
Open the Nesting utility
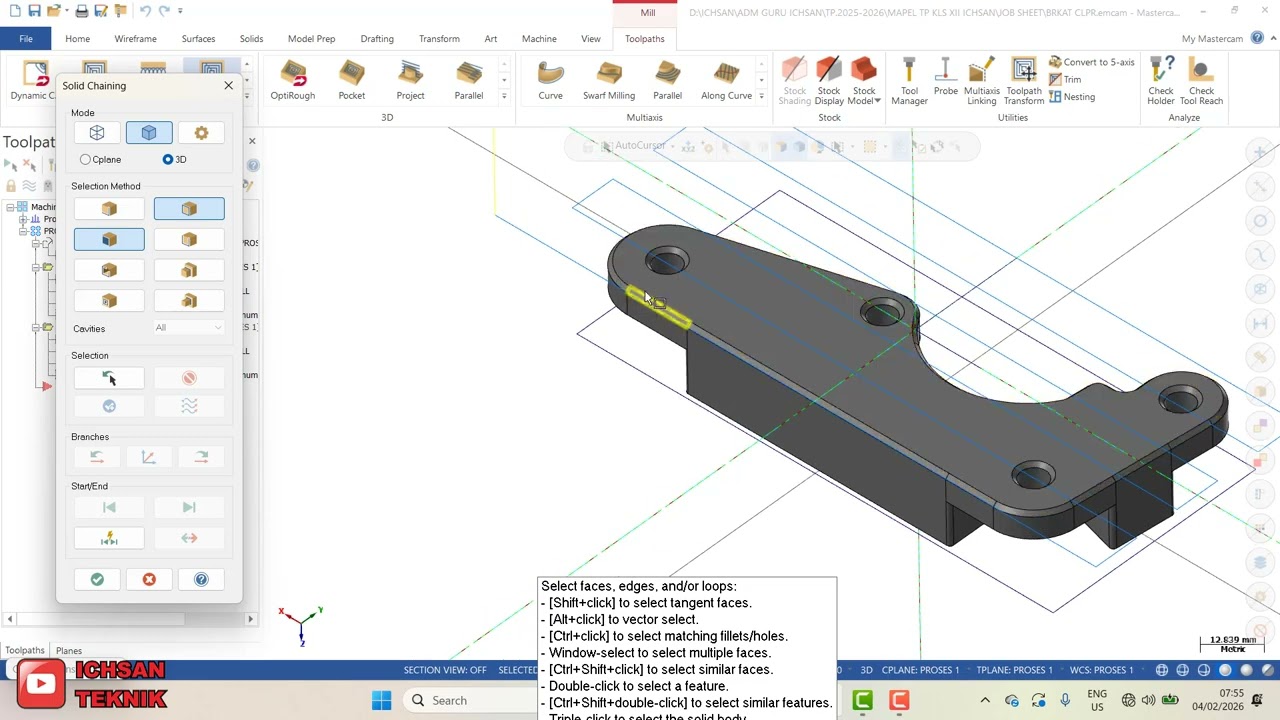[x=1072, y=97]
